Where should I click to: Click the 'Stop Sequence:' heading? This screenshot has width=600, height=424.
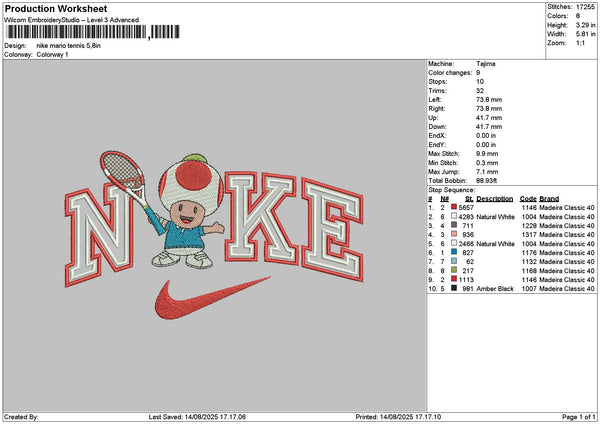click(452, 190)
